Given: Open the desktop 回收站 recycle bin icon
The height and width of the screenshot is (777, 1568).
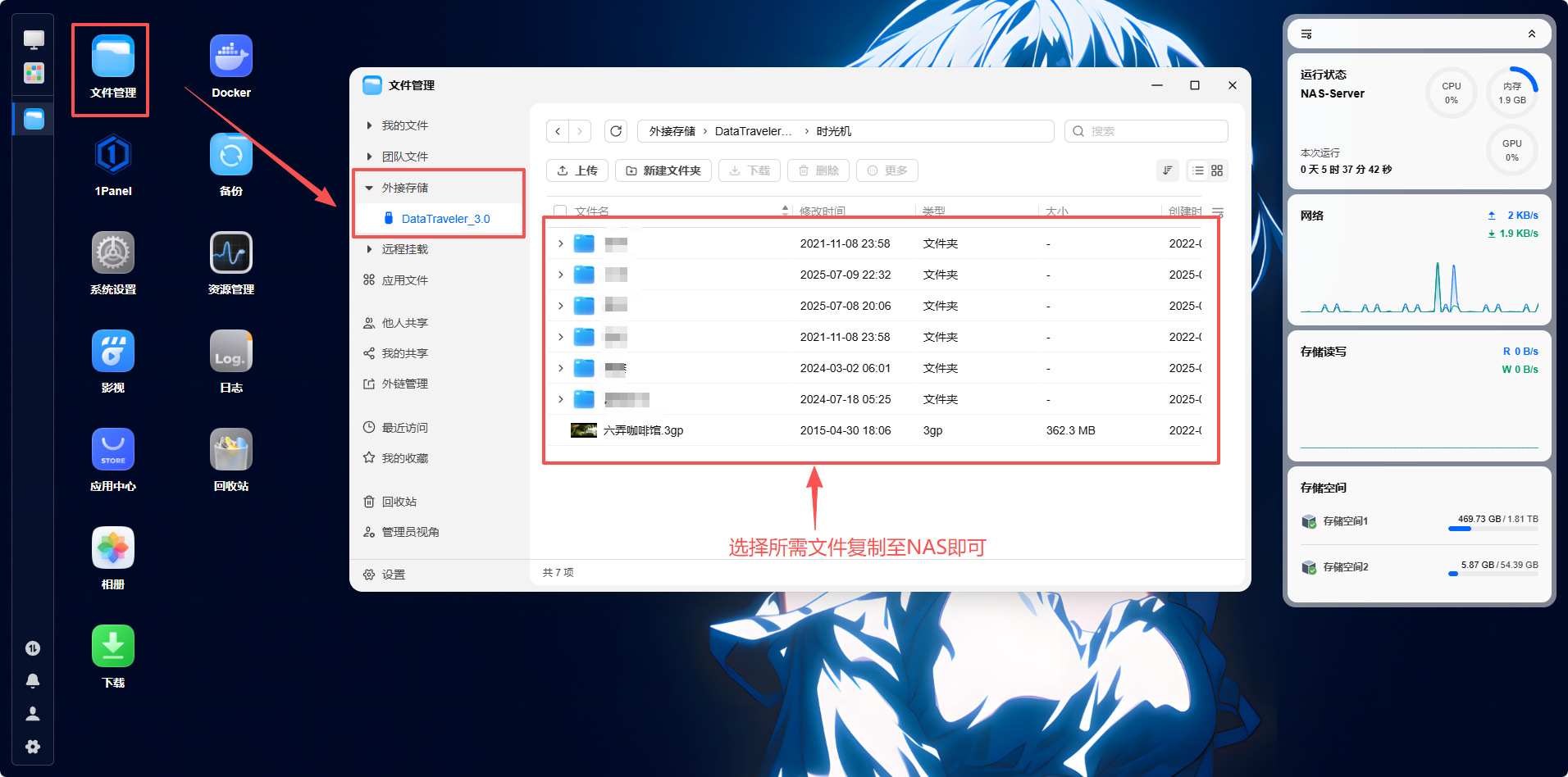Looking at the screenshot, I should [x=231, y=449].
